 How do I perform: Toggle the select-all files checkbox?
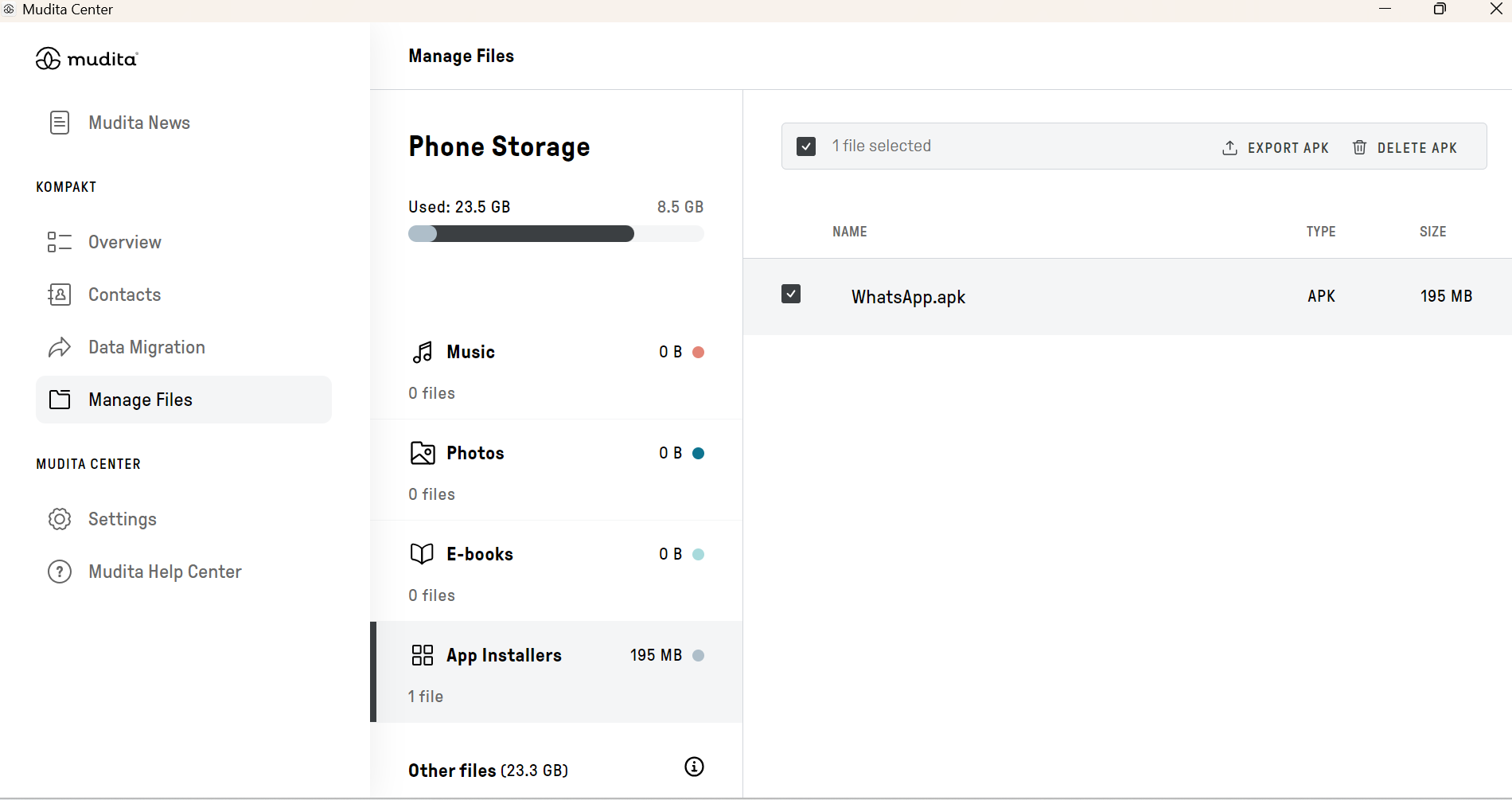pyautogui.click(x=806, y=146)
